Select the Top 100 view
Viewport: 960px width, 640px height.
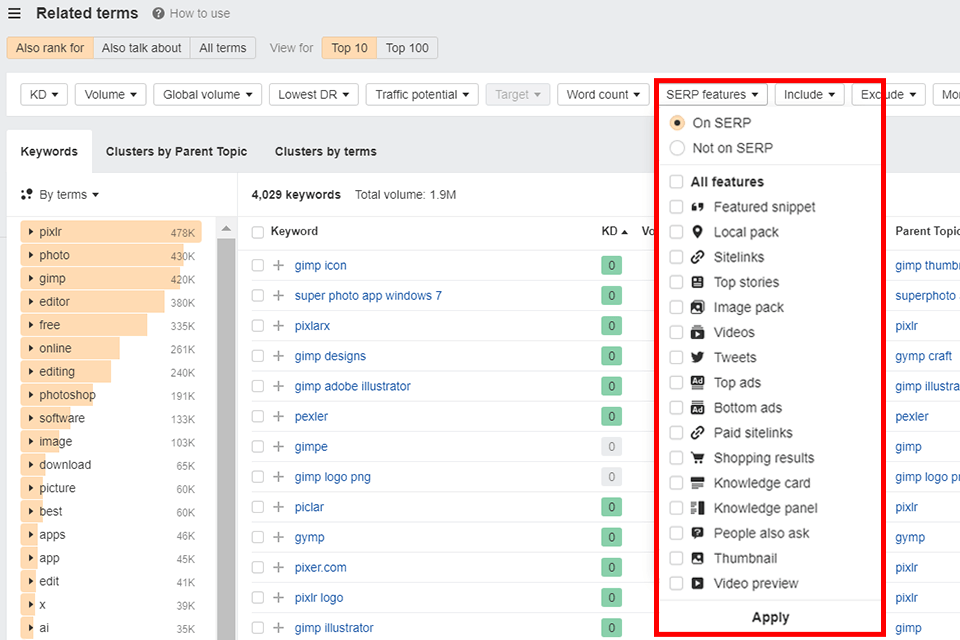(x=407, y=48)
